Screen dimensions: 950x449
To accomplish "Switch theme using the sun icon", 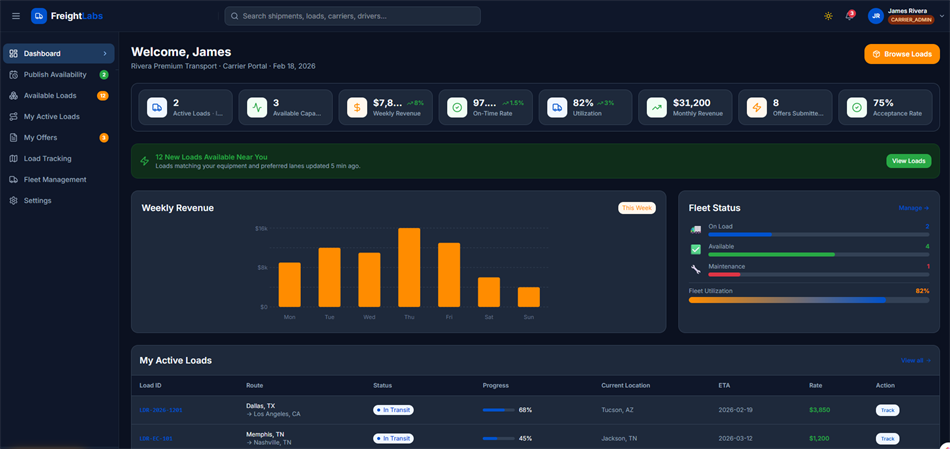I will 828,16.
